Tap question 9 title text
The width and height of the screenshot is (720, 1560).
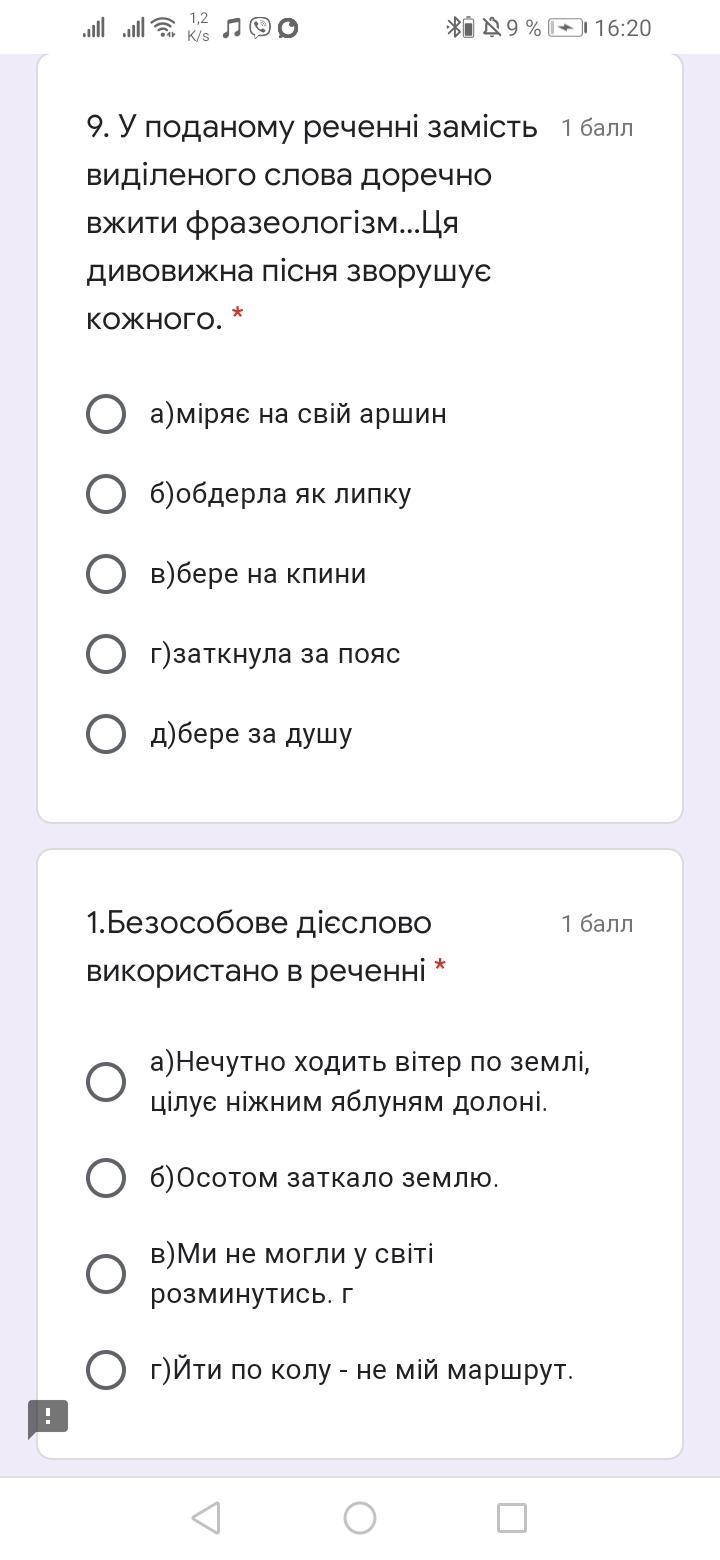pos(312,223)
